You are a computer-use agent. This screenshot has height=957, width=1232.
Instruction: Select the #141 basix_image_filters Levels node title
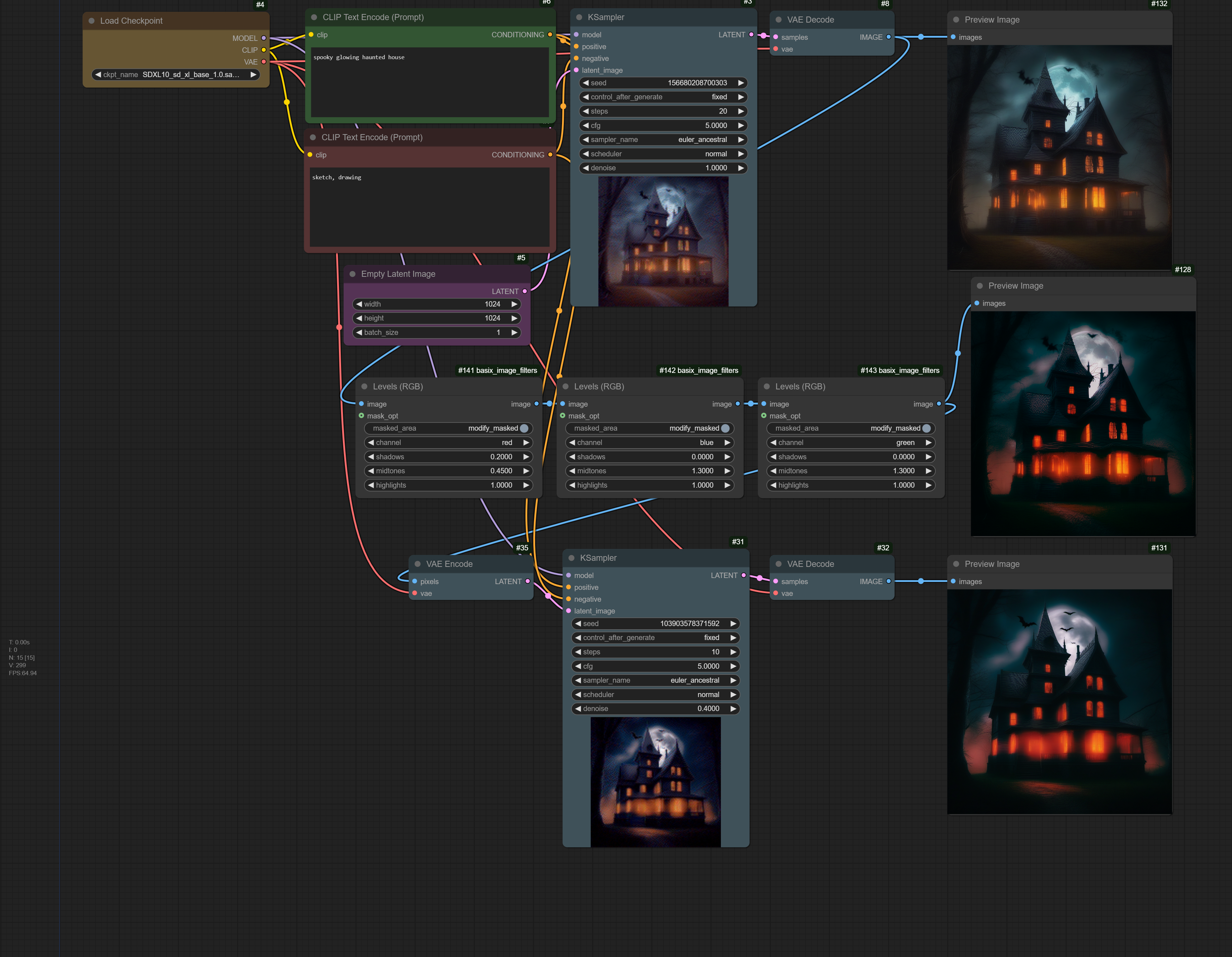pyautogui.click(x=398, y=386)
